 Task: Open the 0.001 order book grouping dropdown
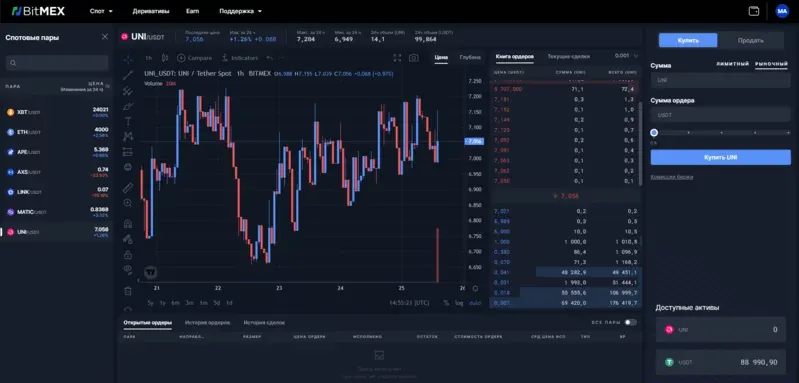pos(626,56)
